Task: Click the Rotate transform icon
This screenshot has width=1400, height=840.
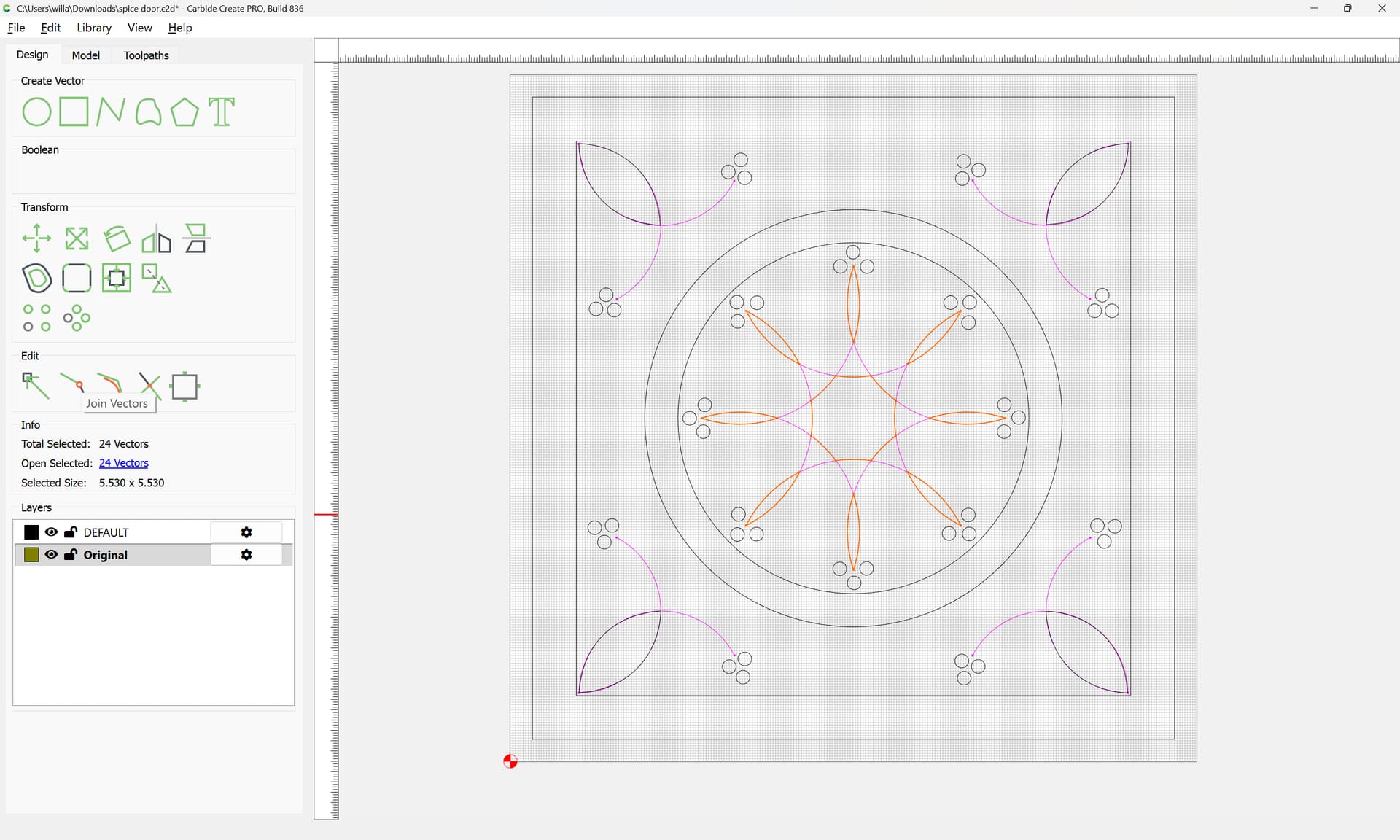Action: [117, 238]
